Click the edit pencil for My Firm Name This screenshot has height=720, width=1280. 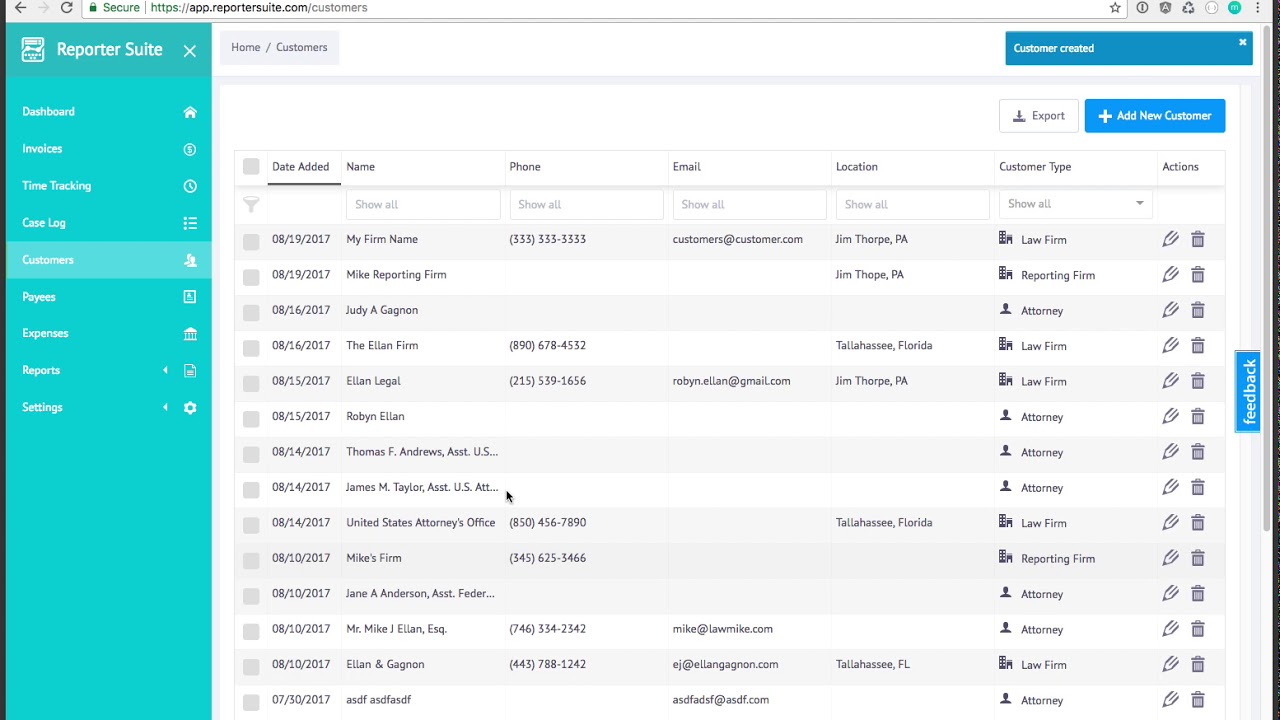click(1170, 239)
